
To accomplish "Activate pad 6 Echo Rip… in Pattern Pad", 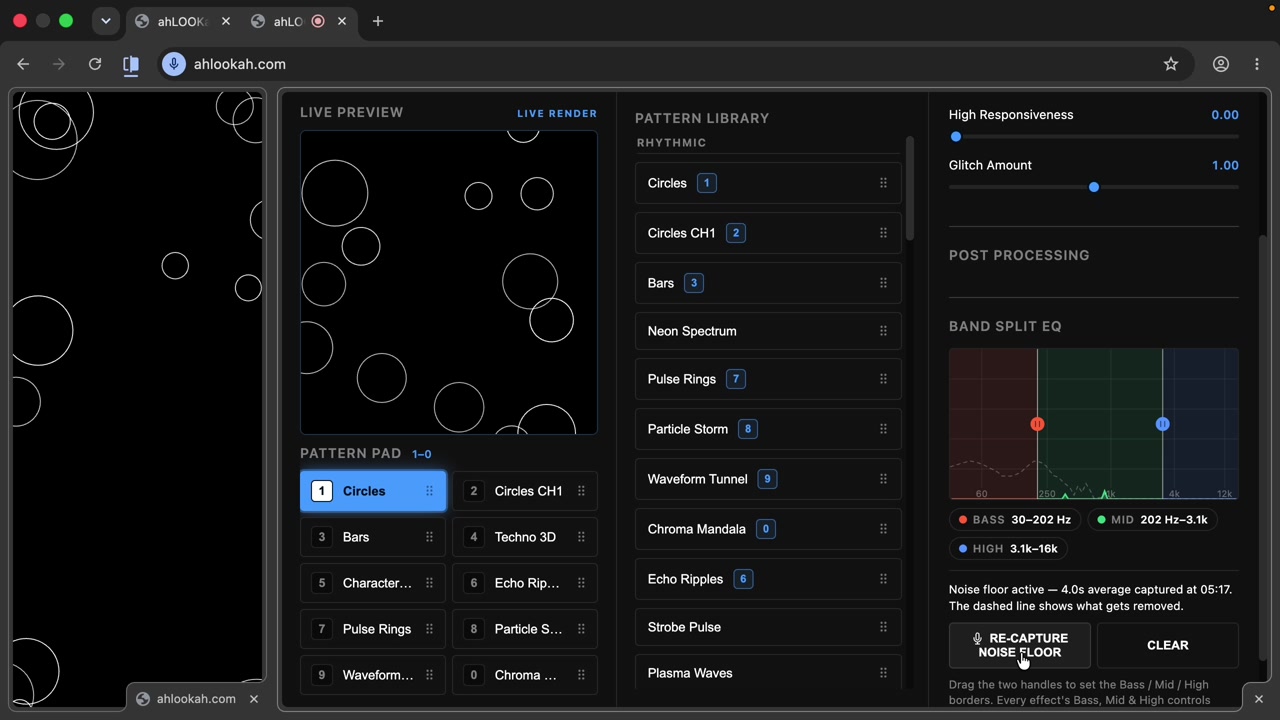I will tap(525, 583).
